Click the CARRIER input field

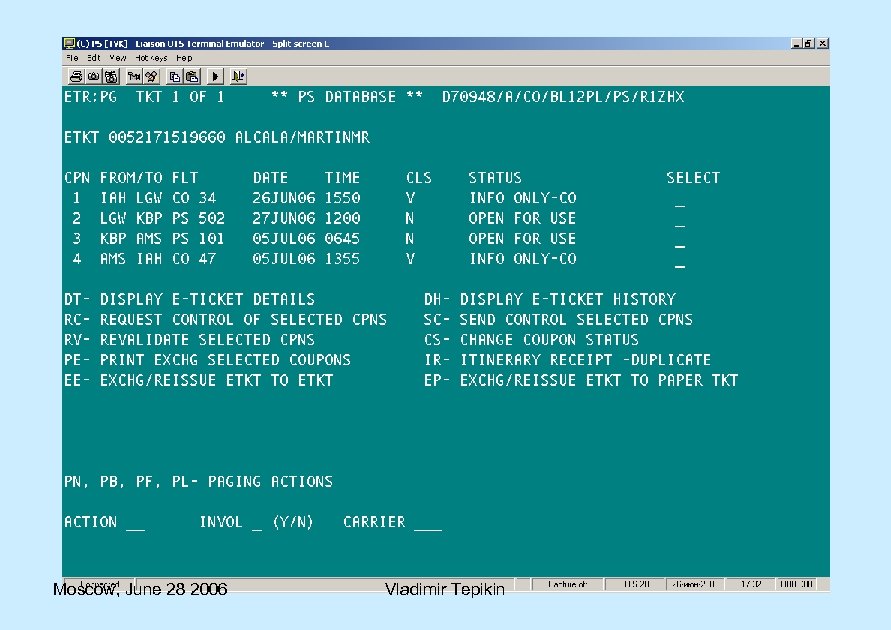point(428,524)
